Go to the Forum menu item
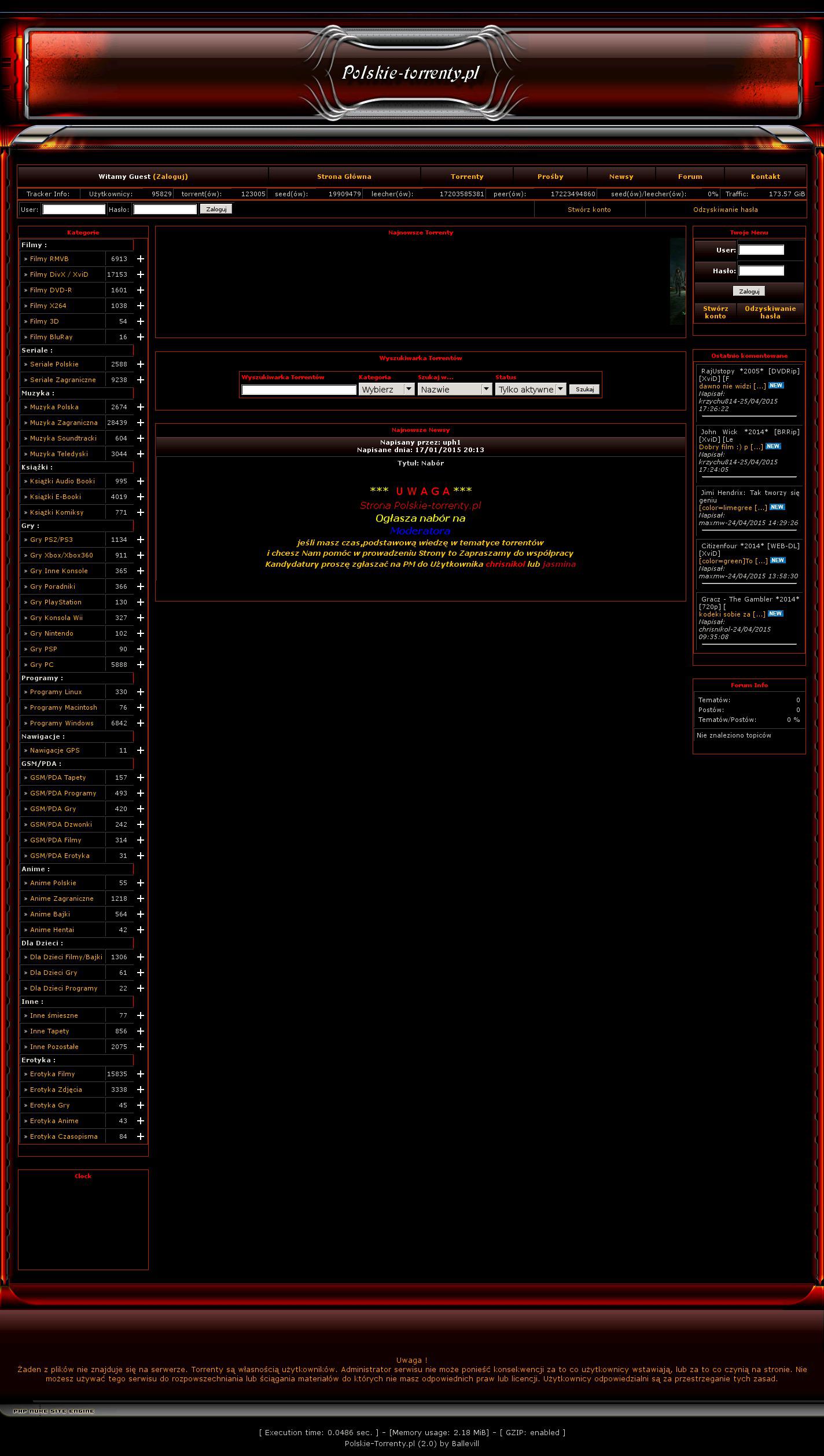Screen dimensions: 824x1456 pos(690,177)
